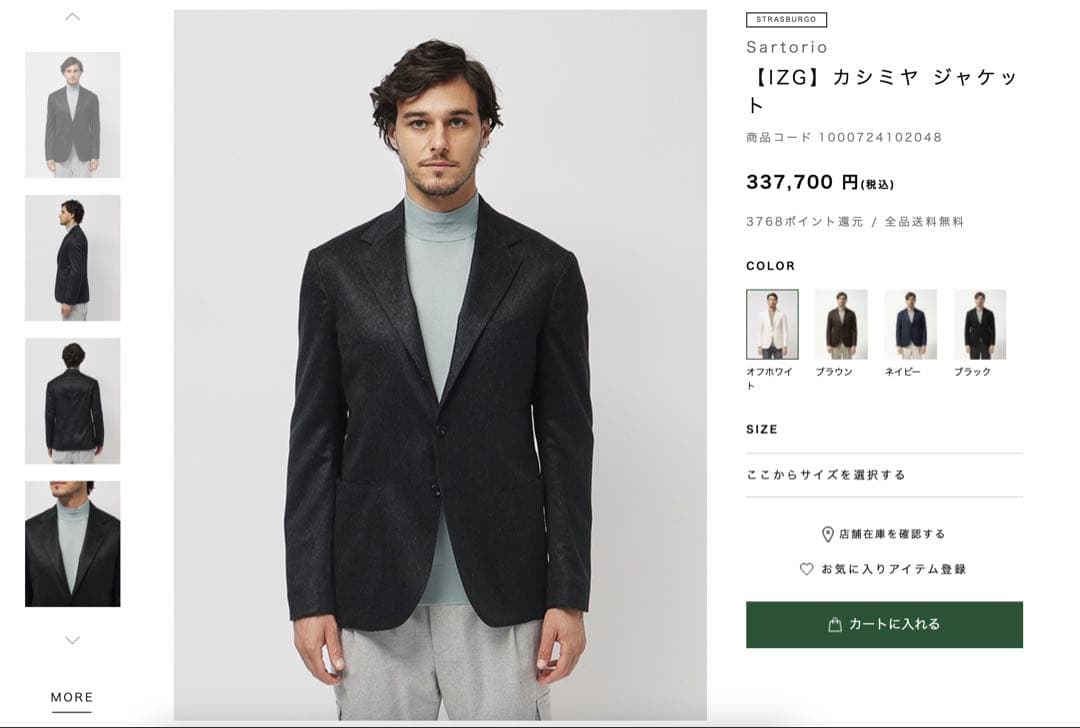Click the heart favorite icon

pos(806,569)
